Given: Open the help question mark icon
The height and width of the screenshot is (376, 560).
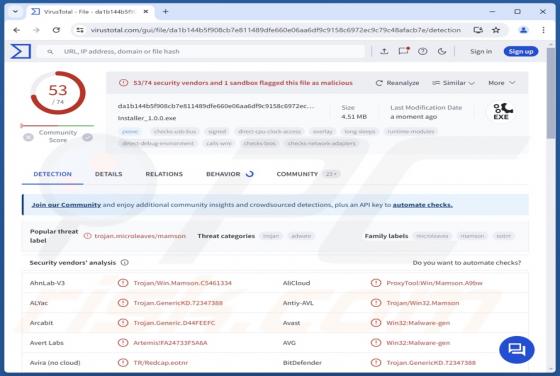Looking at the screenshot, I should [x=422, y=51].
